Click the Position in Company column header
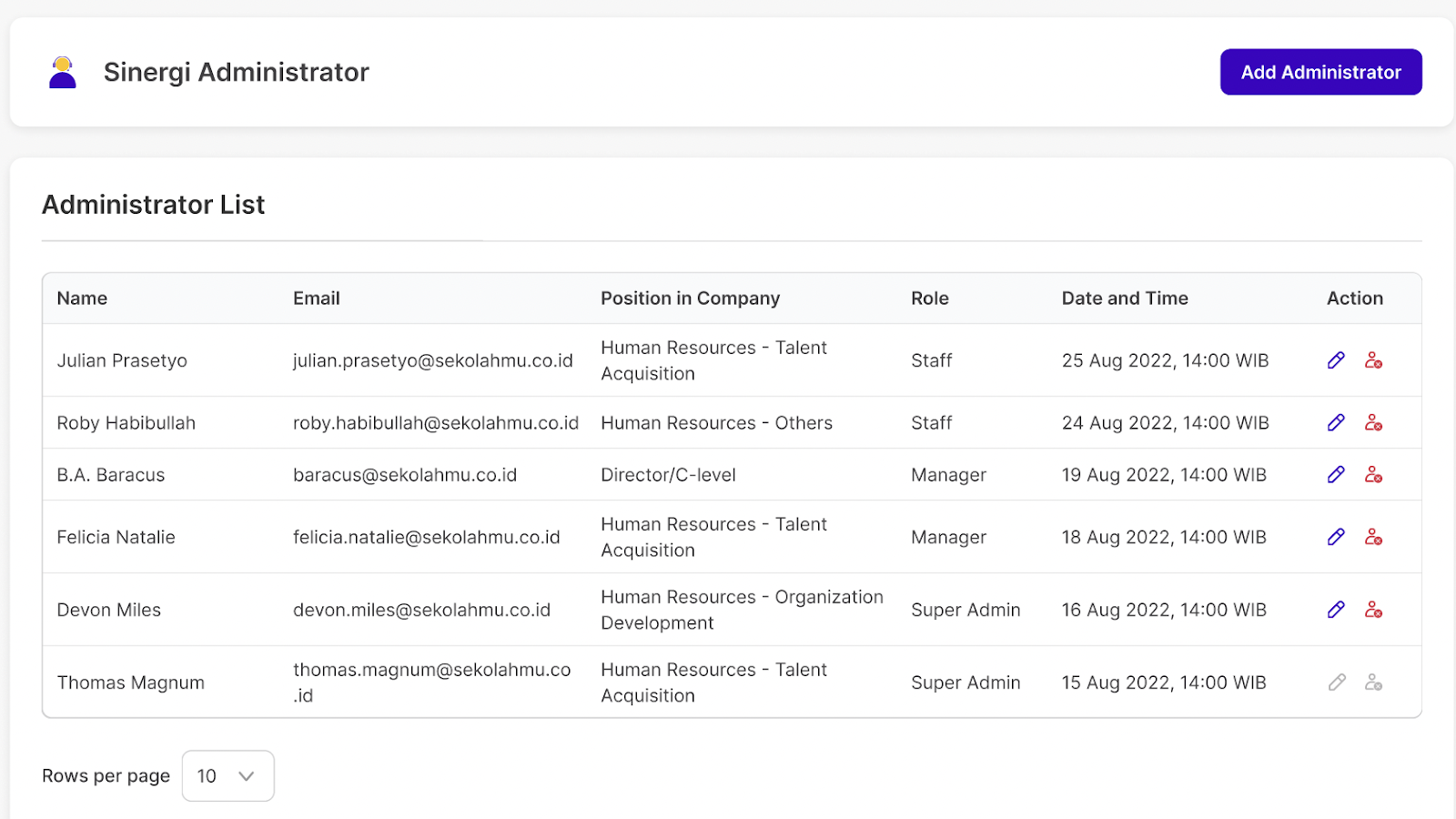This screenshot has width=1456, height=819. 690,298
